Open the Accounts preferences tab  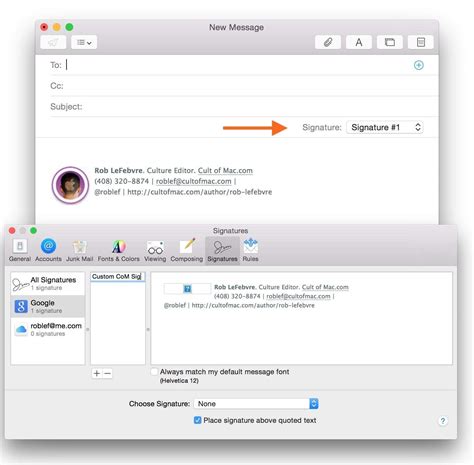point(48,251)
